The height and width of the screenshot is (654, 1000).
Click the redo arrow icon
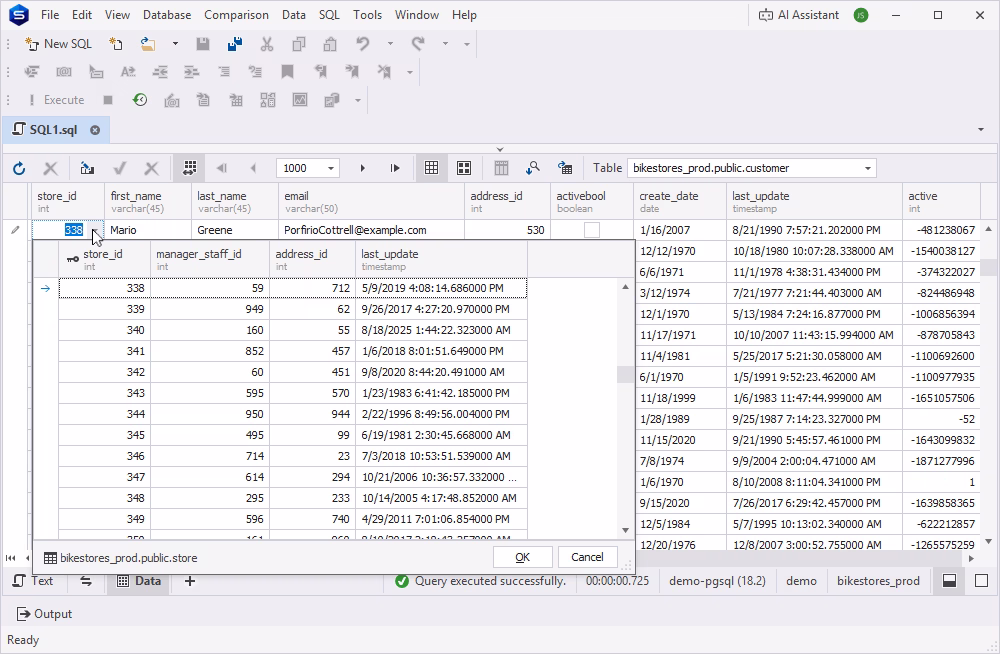[418, 43]
